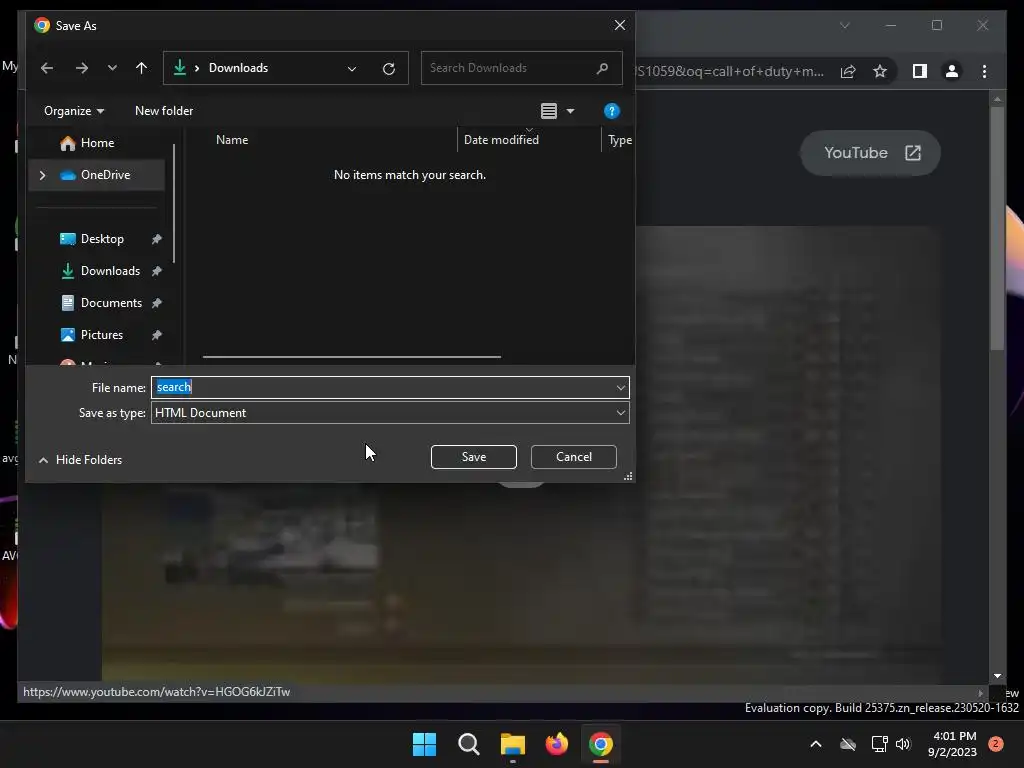Sort by Name column header

point(232,140)
